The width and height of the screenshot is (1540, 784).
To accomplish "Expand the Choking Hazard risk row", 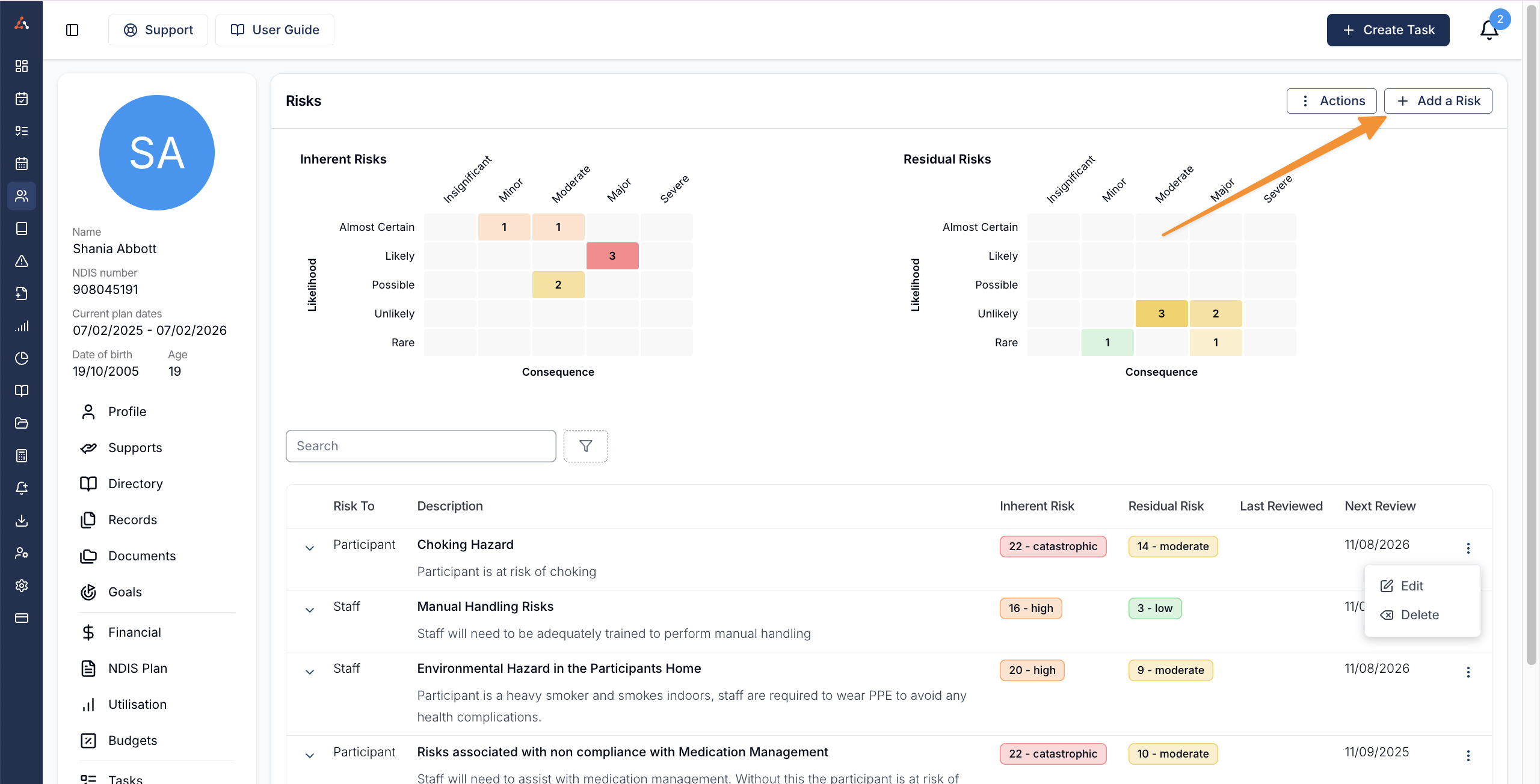I will click(310, 548).
